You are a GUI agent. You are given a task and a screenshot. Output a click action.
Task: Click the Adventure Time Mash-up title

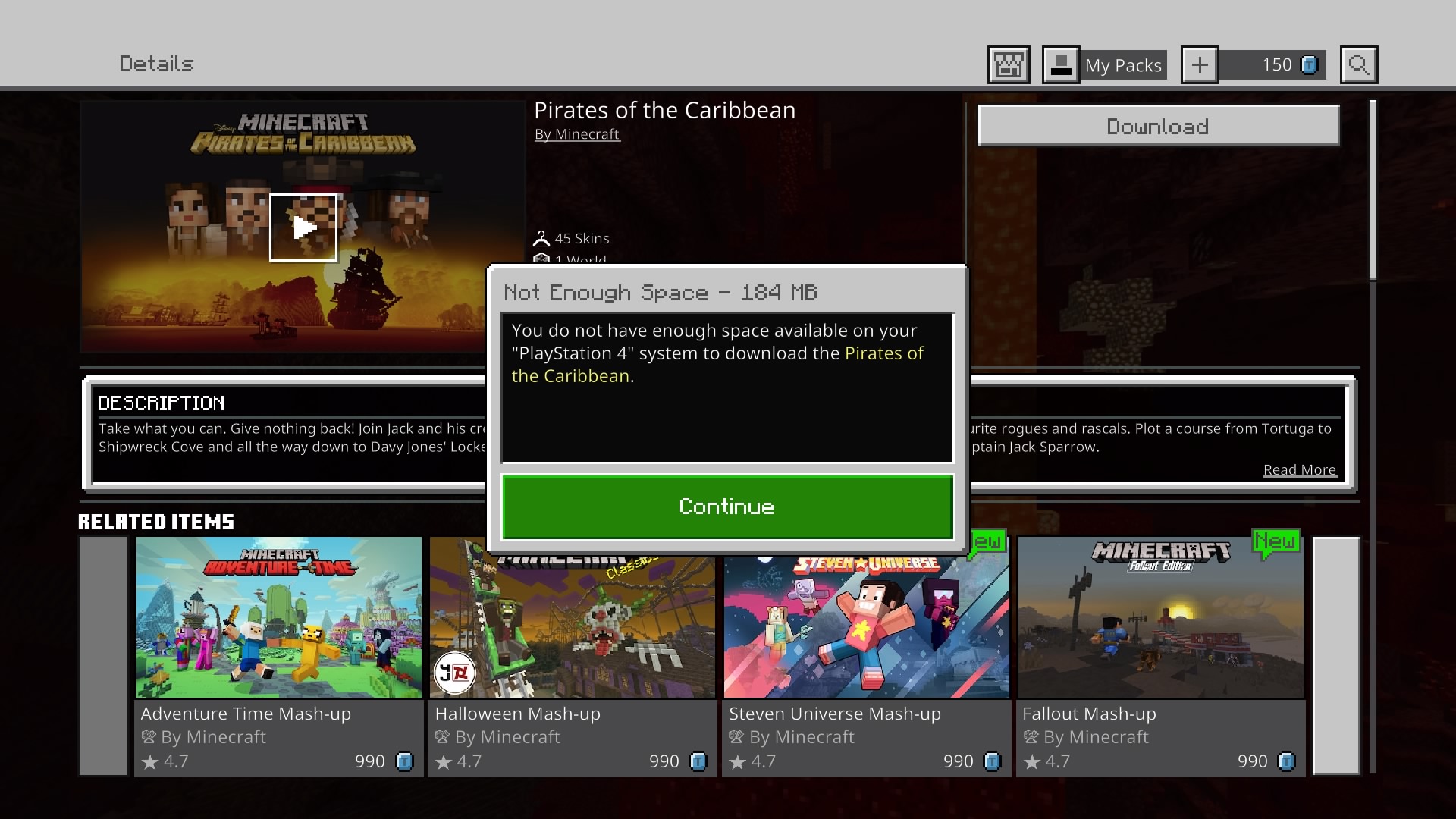pyautogui.click(x=246, y=714)
